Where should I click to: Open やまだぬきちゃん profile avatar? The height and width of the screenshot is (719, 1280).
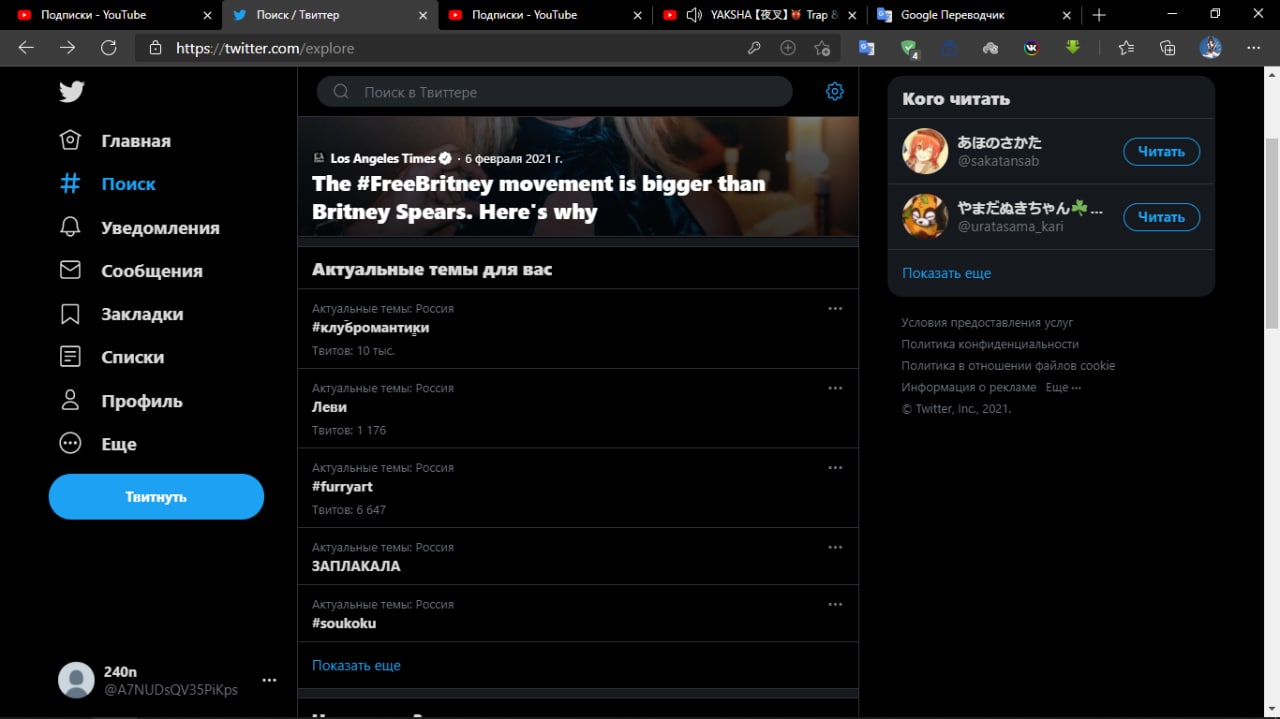point(925,216)
